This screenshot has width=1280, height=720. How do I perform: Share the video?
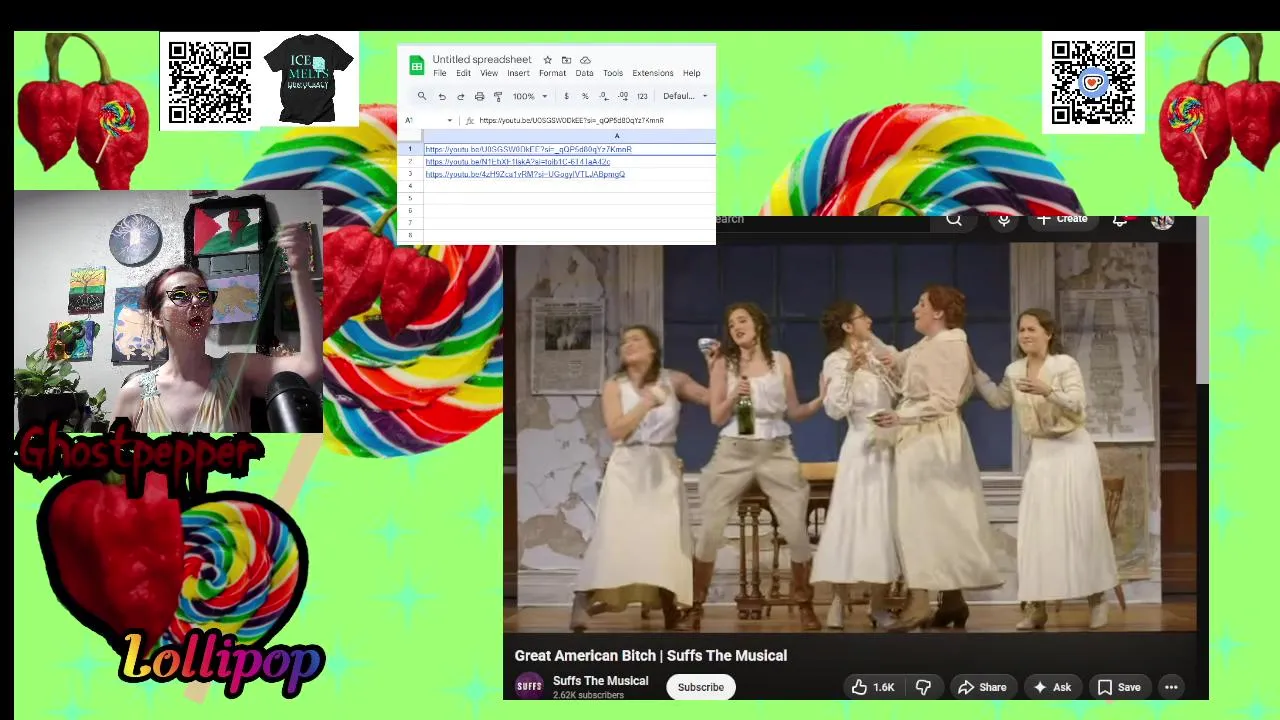pos(982,687)
